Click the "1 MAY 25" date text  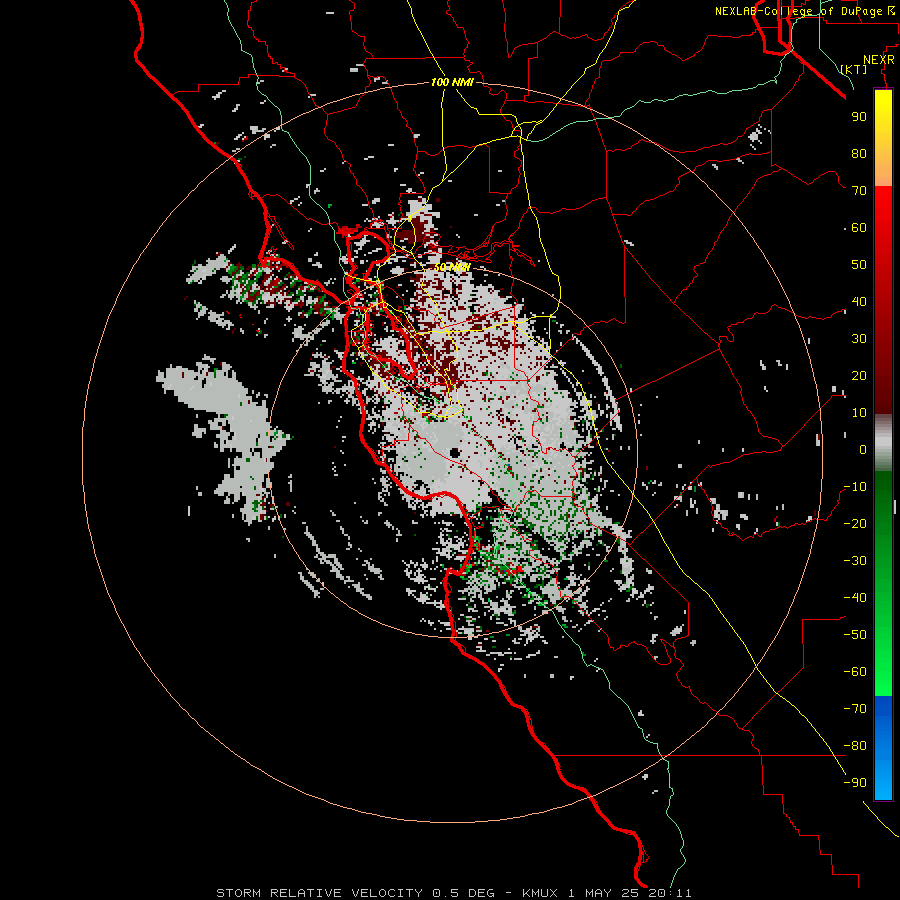click(604, 893)
